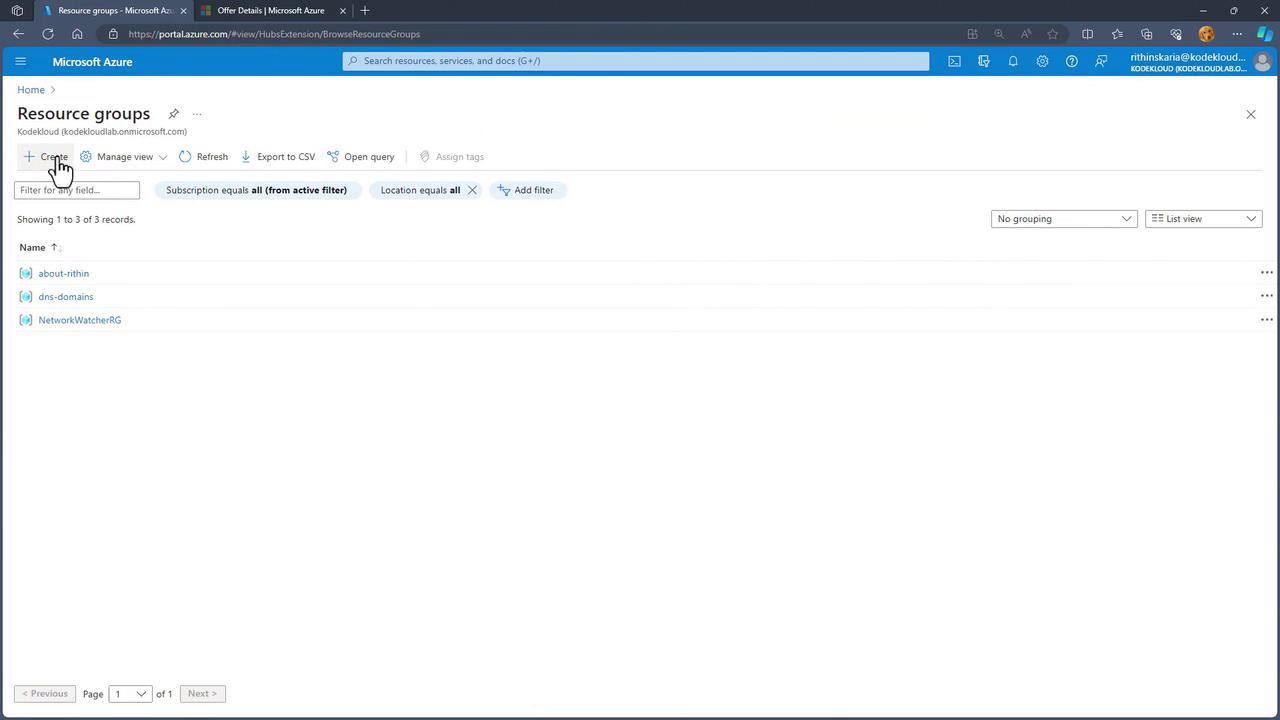Open the dns-domains resource group
The height and width of the screenshot is (720, 1280).
(66, 296)
